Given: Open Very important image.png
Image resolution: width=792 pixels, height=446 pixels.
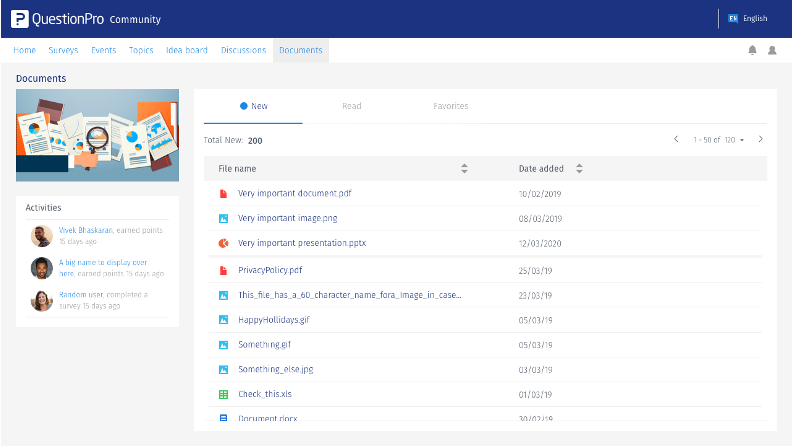Looking at the screenshot, I should coord(287,218).
